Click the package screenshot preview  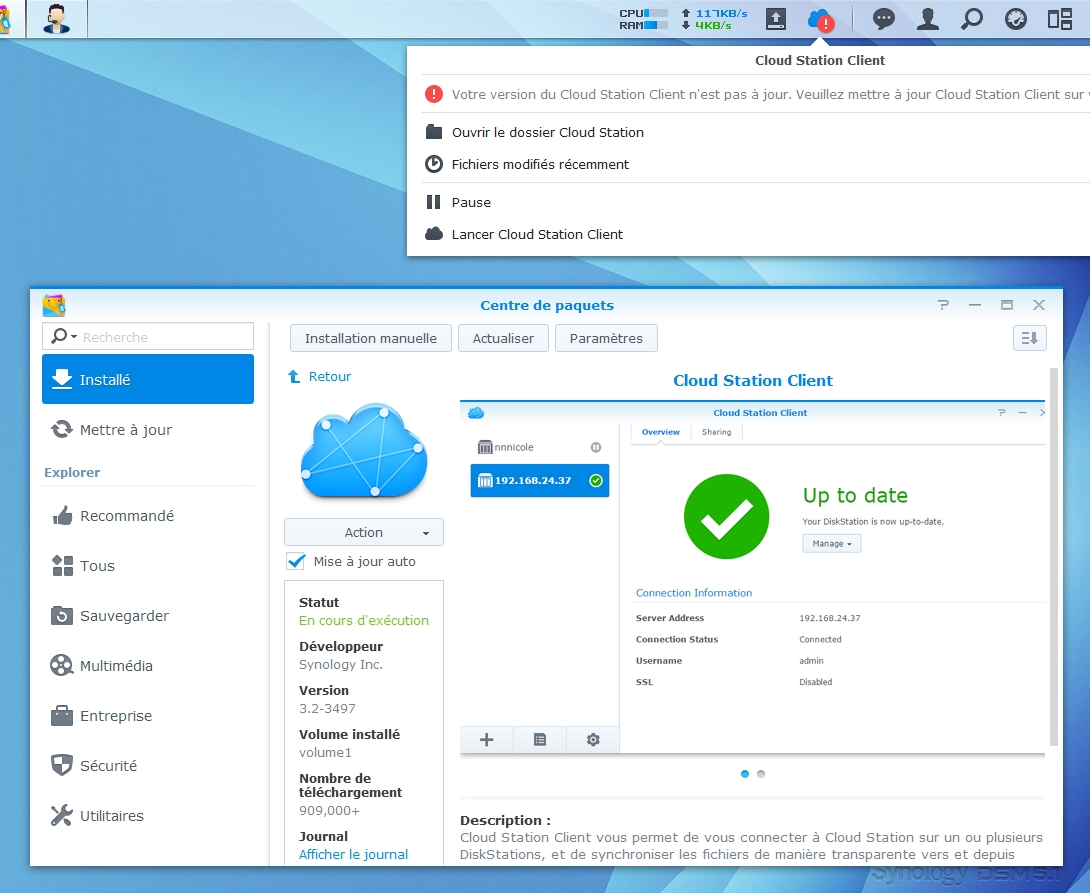click(753, 577)
